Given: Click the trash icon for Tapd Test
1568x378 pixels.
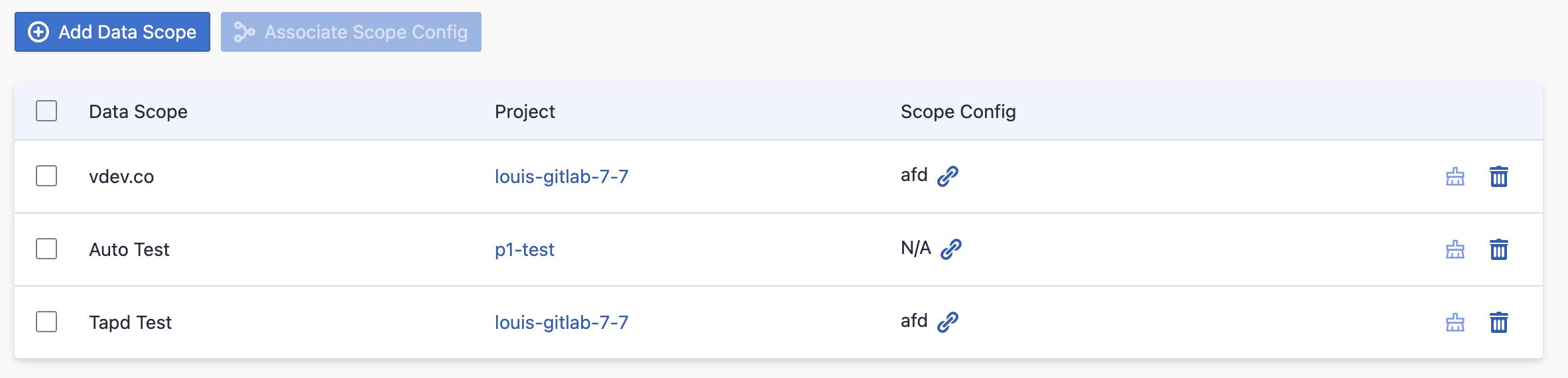Looking at the screenshot, I should point(1498,322).
